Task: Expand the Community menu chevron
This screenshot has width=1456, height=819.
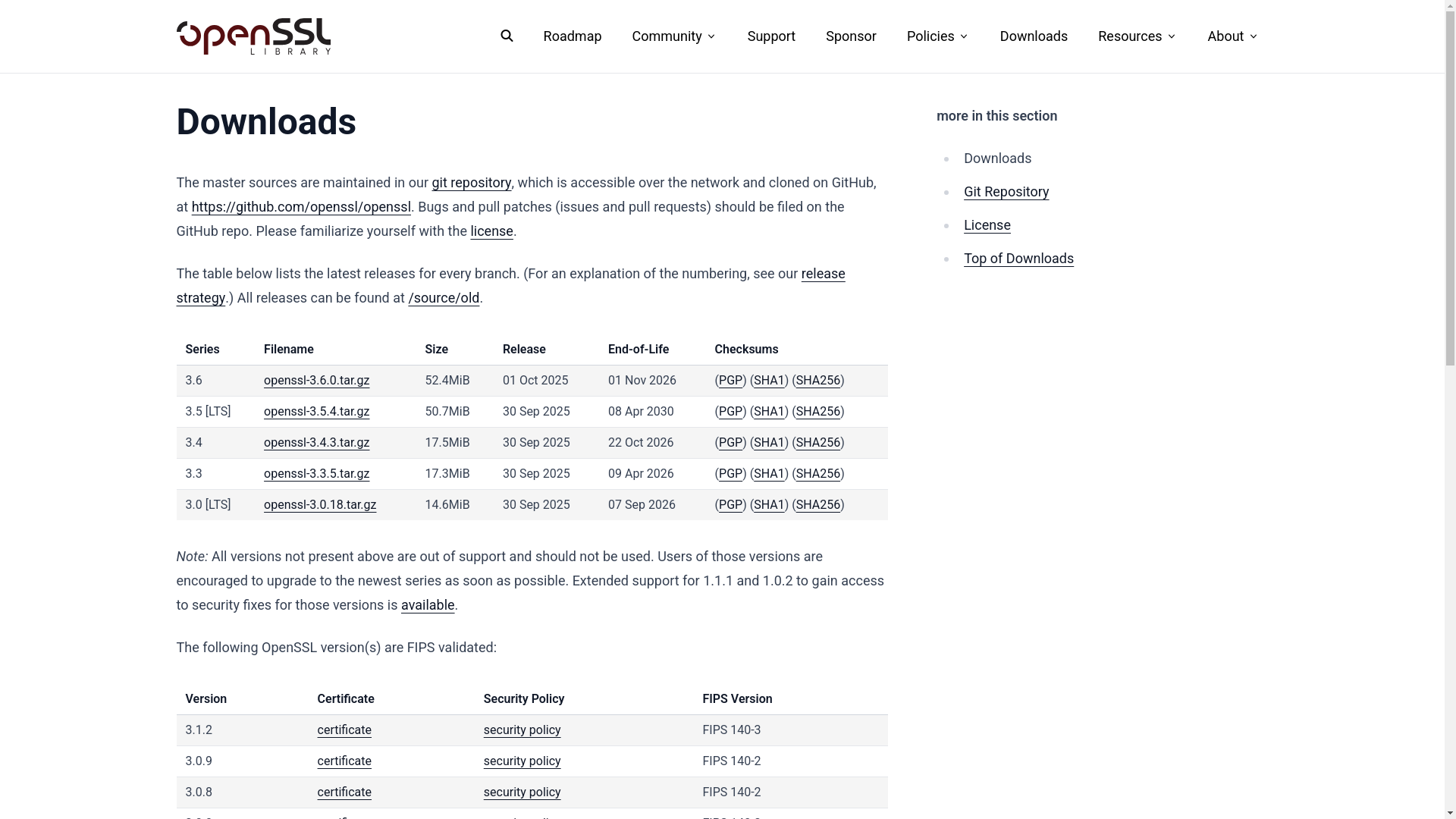Action: pyautogui.click(x=711, y=36)
